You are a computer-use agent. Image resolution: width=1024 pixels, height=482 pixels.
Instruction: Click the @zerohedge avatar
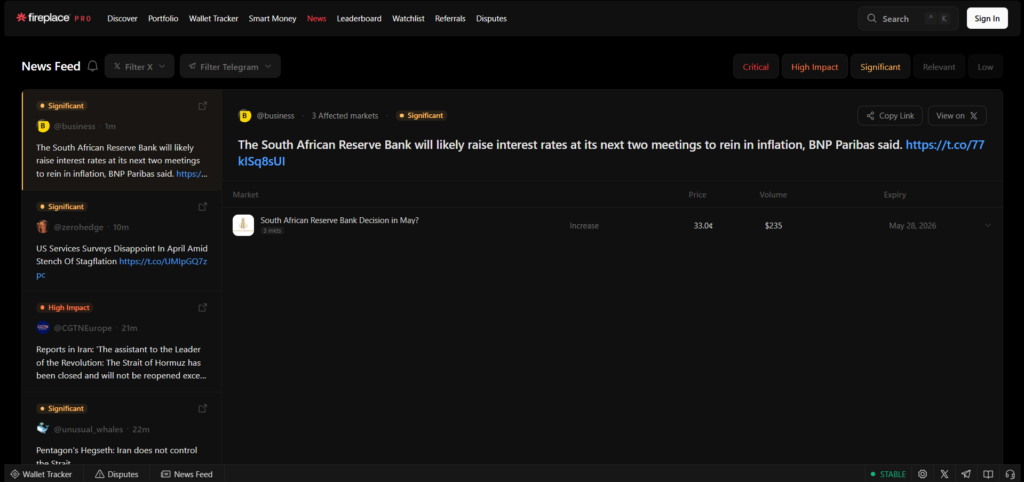[x=43, y=227]
